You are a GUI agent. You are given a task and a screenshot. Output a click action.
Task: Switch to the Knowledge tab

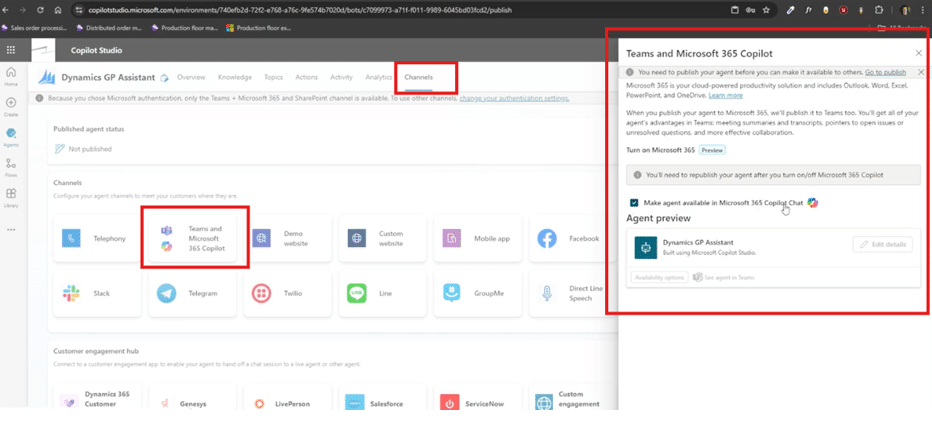(x=235, y=77)
